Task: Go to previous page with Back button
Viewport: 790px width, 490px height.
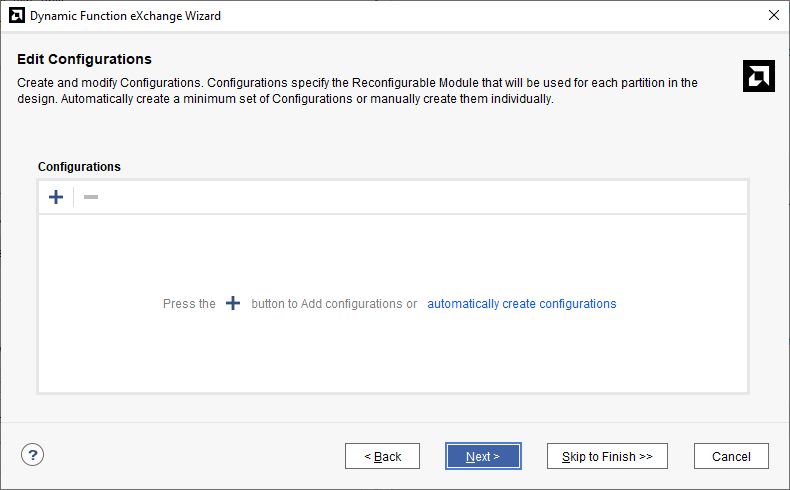Action: point(382,456)
